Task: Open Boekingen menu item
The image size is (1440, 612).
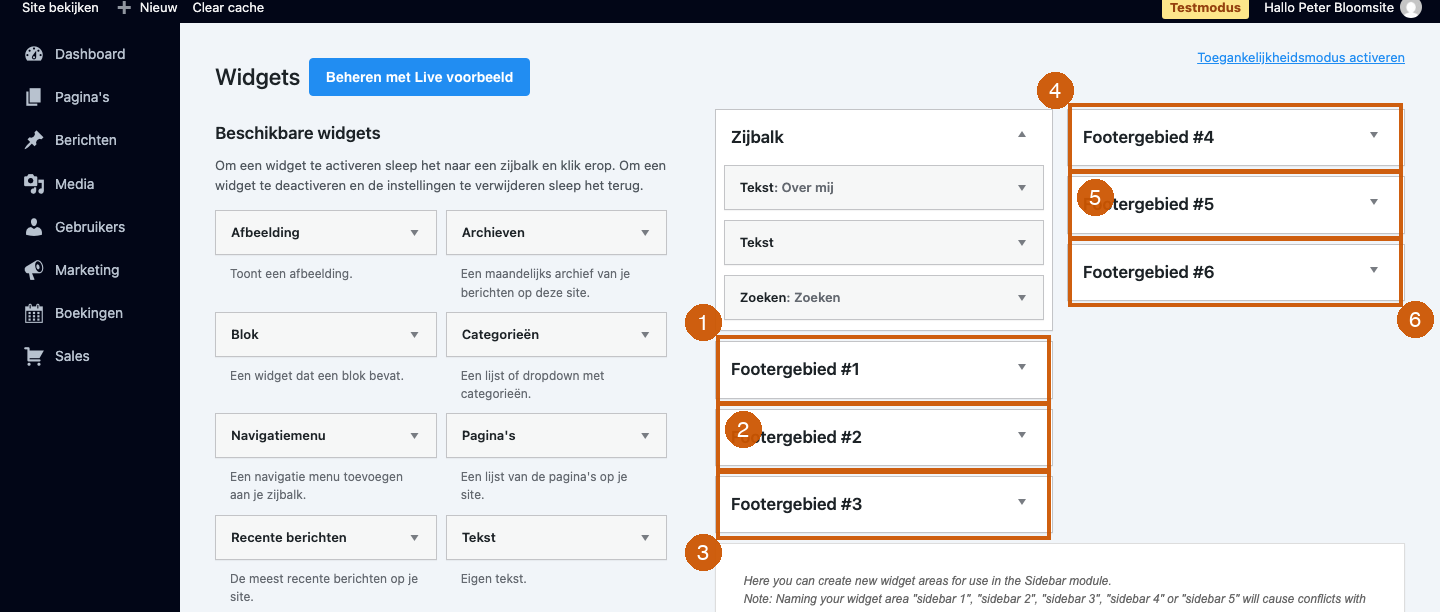Action: coord(89,313)
